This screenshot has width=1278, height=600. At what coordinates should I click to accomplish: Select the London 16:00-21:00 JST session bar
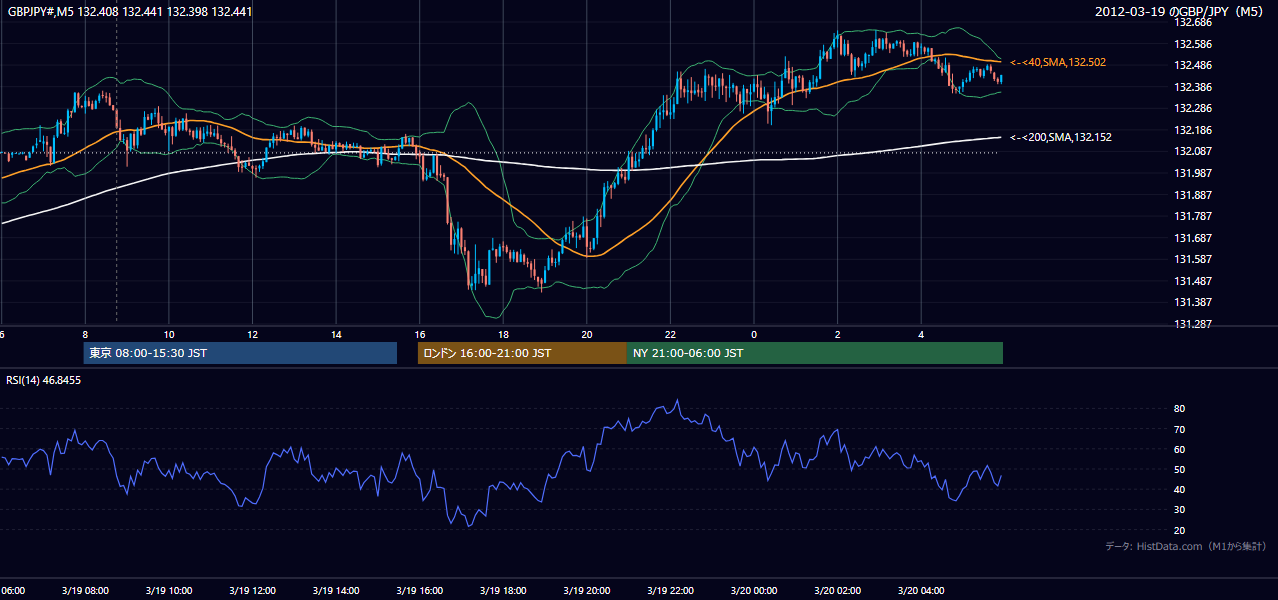click(522, 353)
